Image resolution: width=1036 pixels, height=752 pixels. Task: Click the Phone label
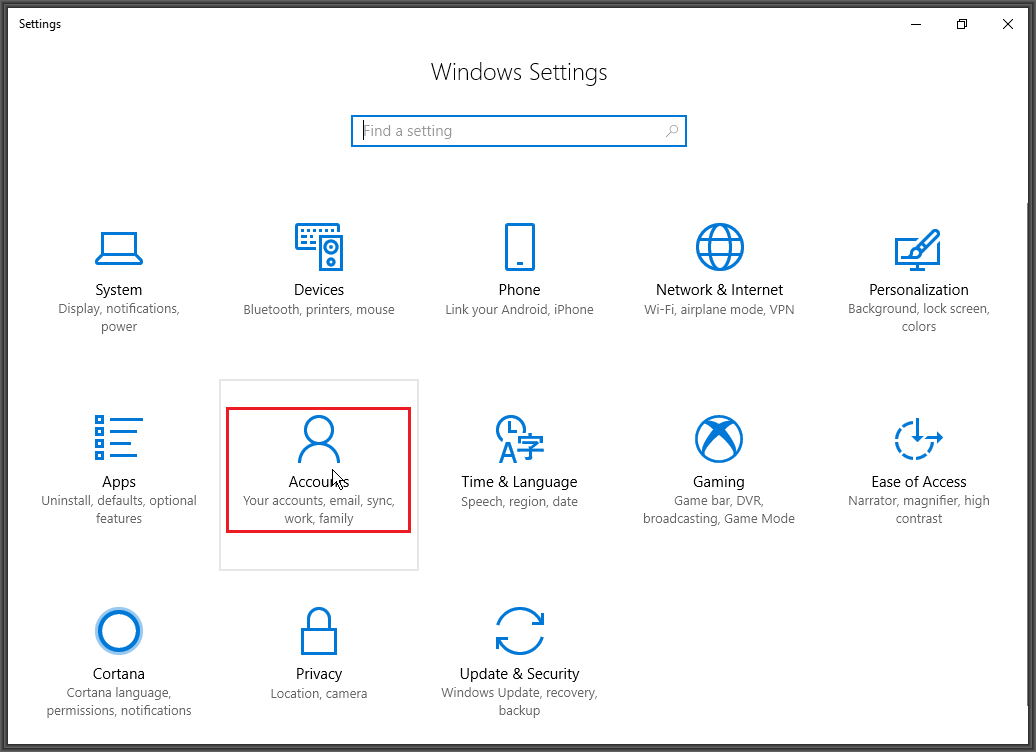tap(519, 290)
